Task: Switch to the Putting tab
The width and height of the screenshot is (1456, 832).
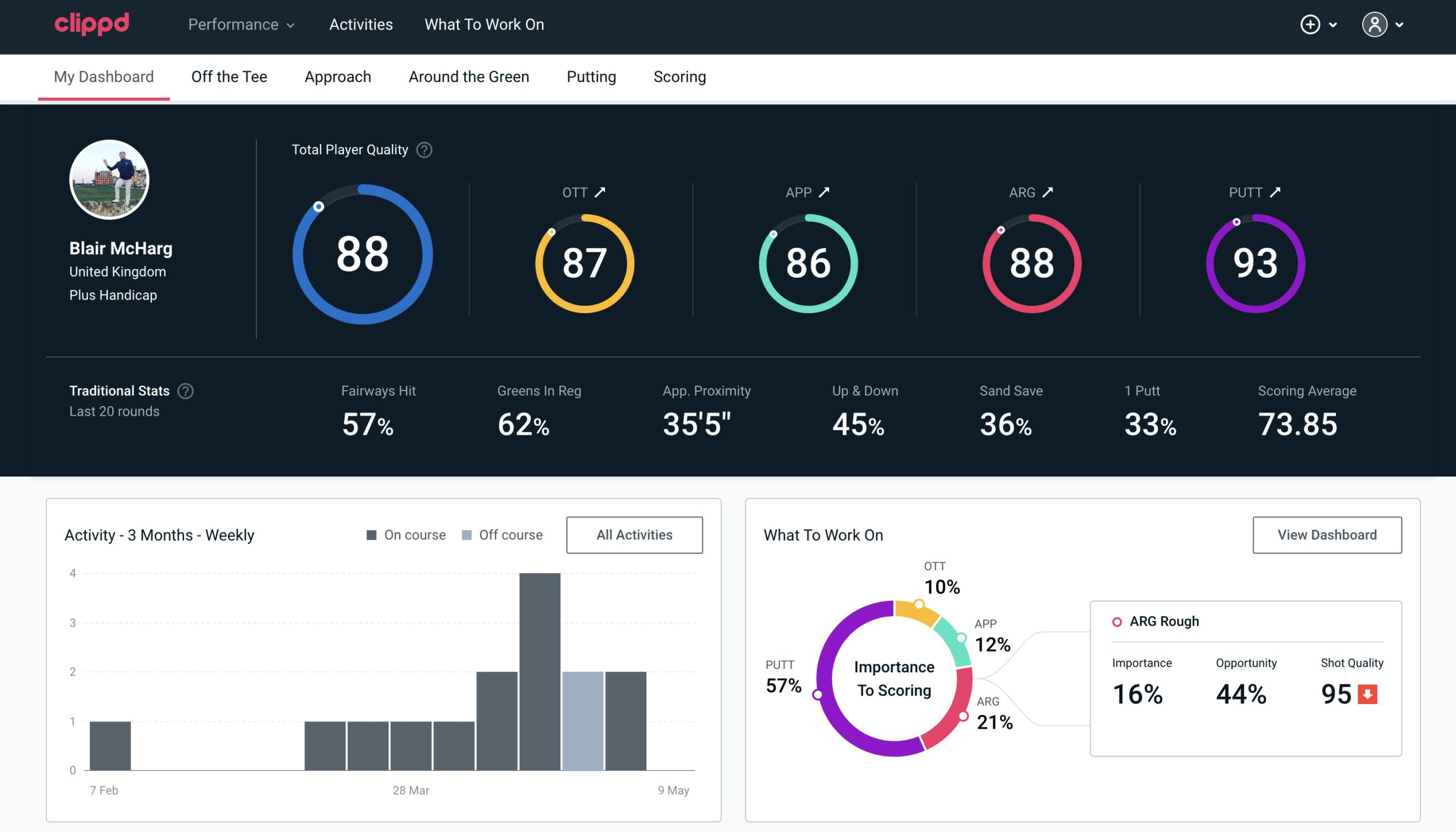Action: tap(592, 76)
